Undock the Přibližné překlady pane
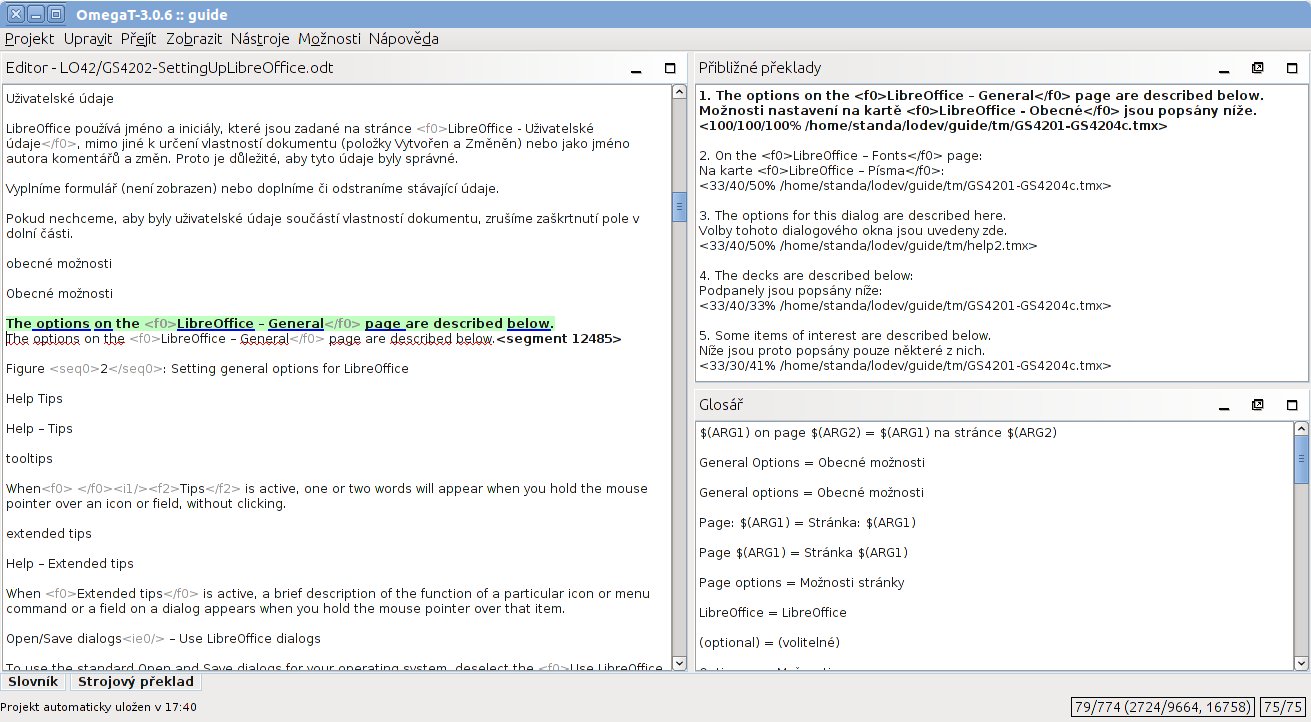 tap(1258, 69)
